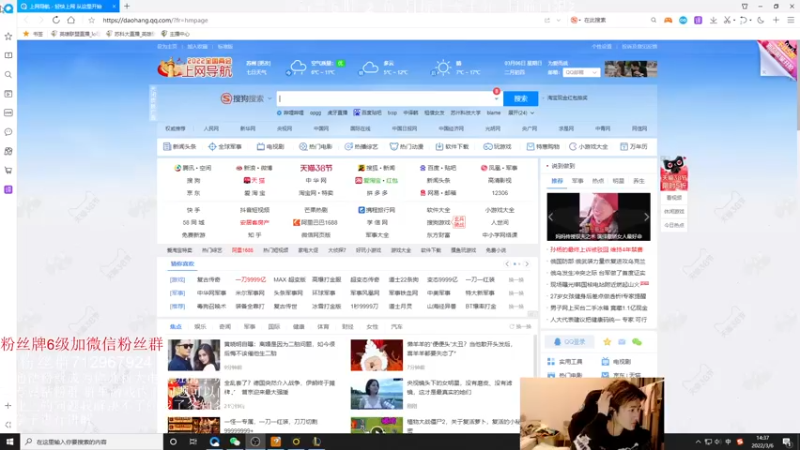Viewport: 800px width, 450px height.
Task: Click the blue 搜索 button
Action: (x=520, y=98)
